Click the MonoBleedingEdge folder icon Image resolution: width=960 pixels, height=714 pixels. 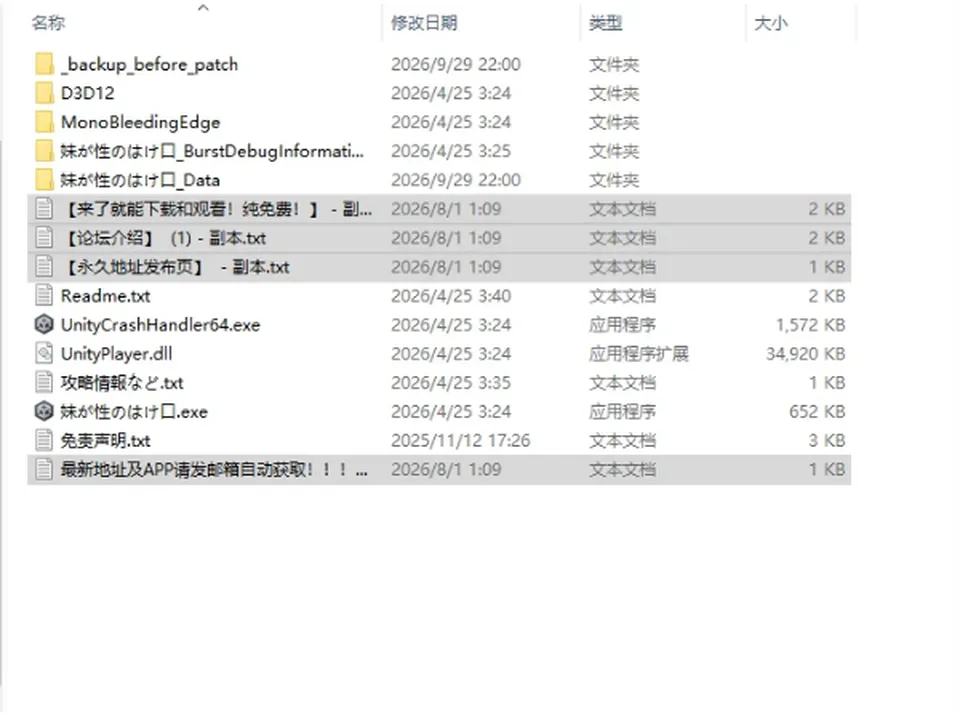(44, 122)
